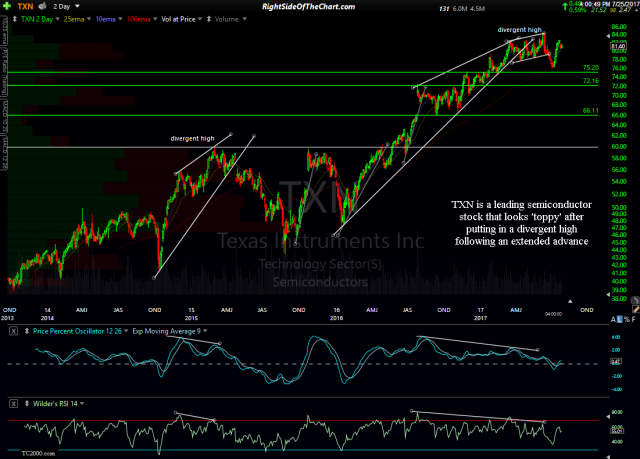This screenshot has width=640, height=459.
Task: Click the 75.20 horizontal support line label
Action: [x=590, y=68]
